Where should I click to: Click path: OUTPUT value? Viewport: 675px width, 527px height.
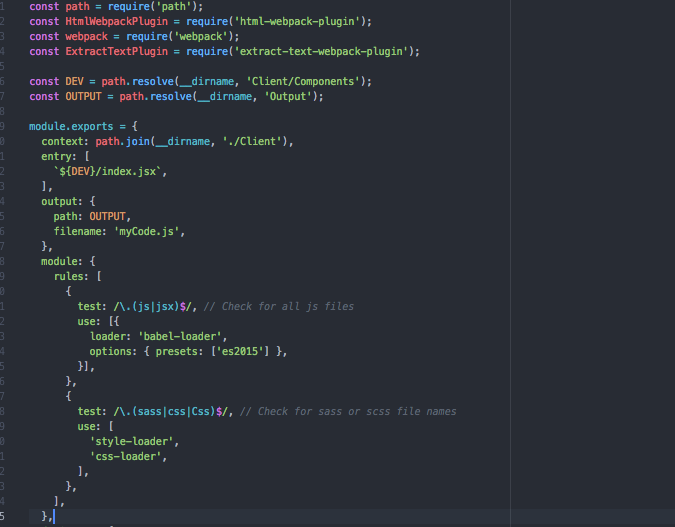click(107, 217)
